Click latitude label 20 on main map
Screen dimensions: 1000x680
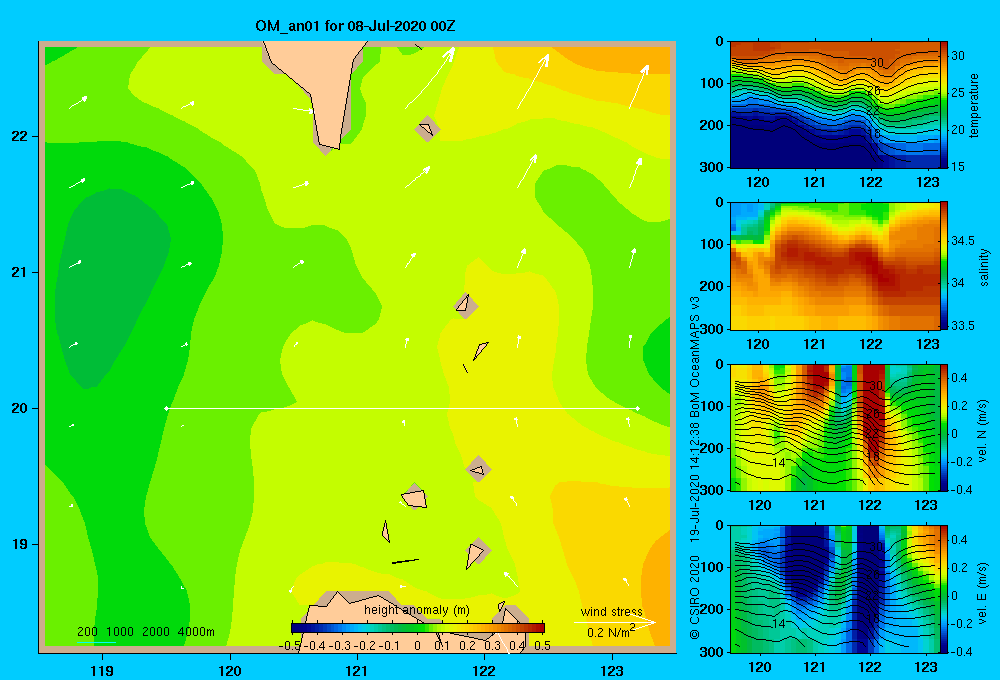pyautogui.click(x=19, y=408)
